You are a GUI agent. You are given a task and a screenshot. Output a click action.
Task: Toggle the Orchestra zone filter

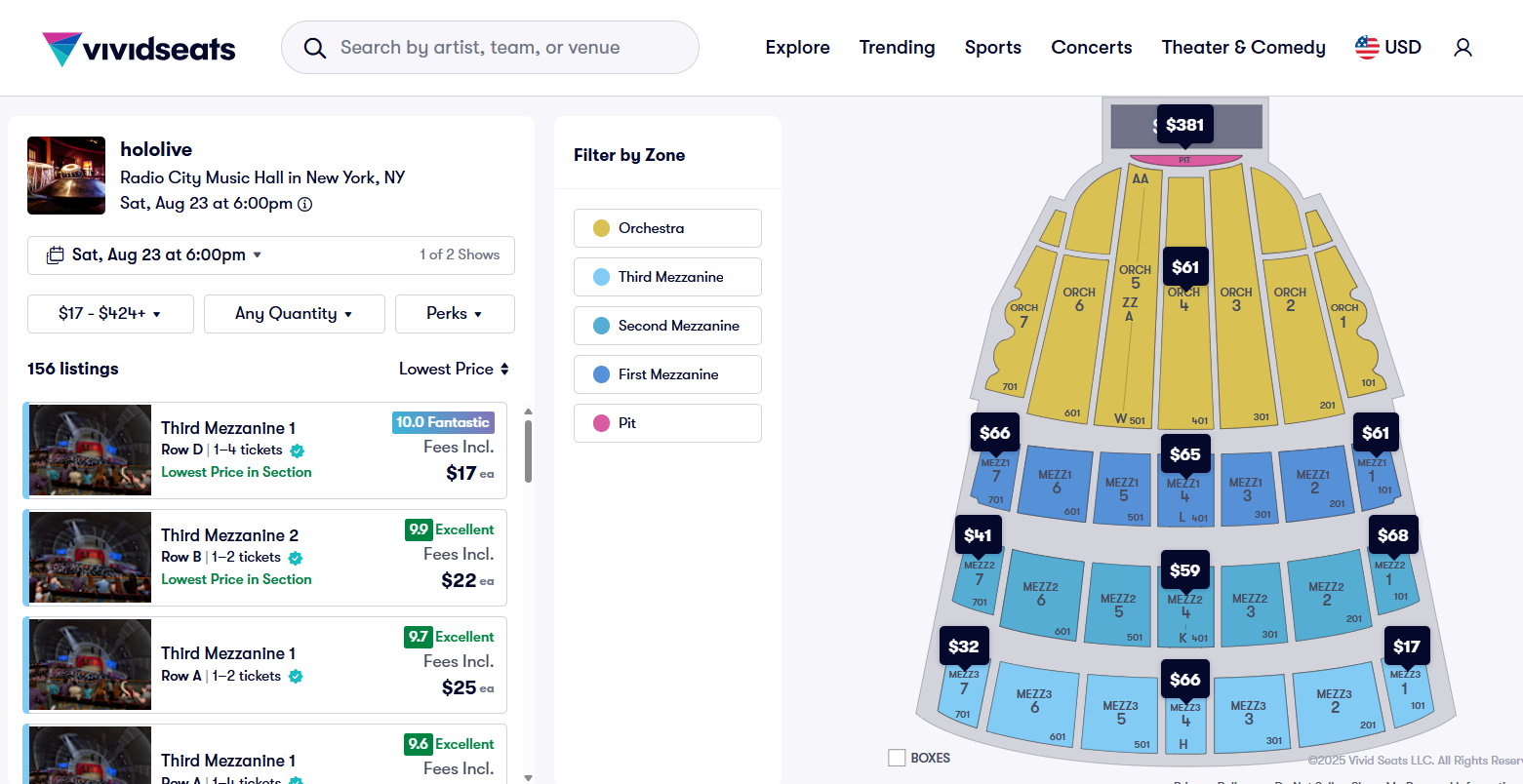point(667,228)
